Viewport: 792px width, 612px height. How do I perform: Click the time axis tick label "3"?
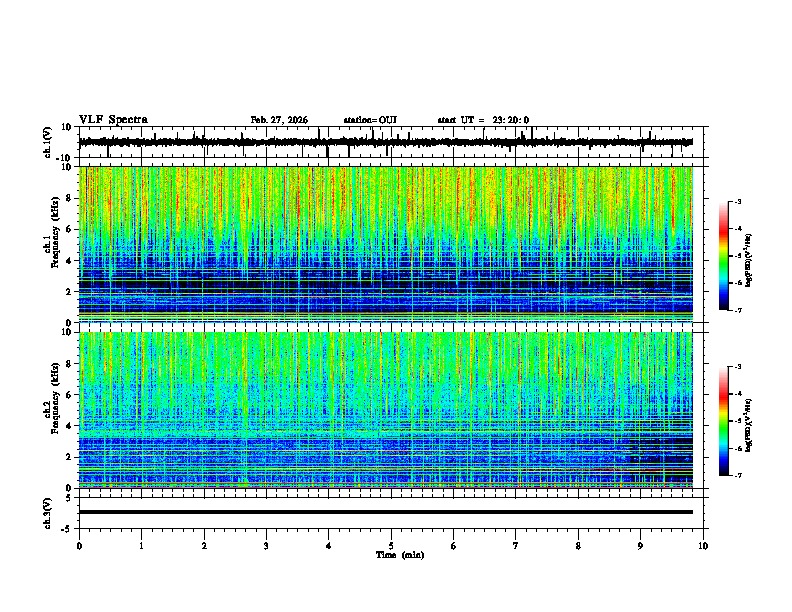pyautogui.click(x=266, y=546)
